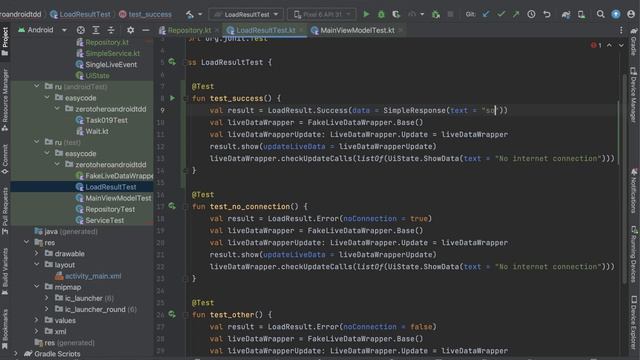Click the fold marker beside test_success function
The image size is (640, 360).
pyautogui.click(x=185, y=98)
